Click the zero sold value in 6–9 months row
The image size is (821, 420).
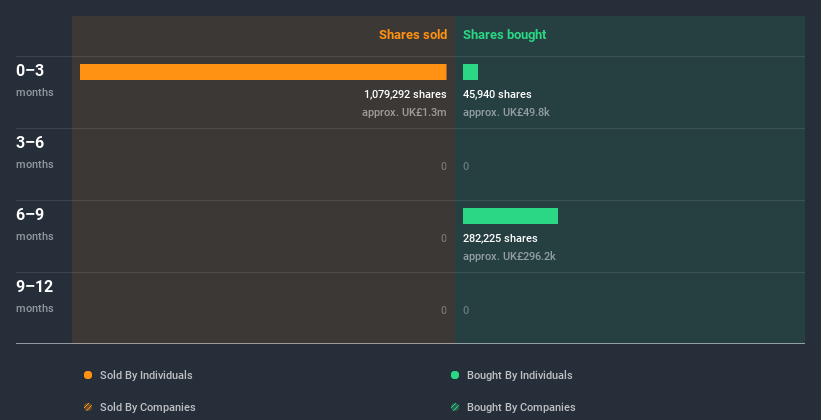pyautogui.click(x=444, y=238)
